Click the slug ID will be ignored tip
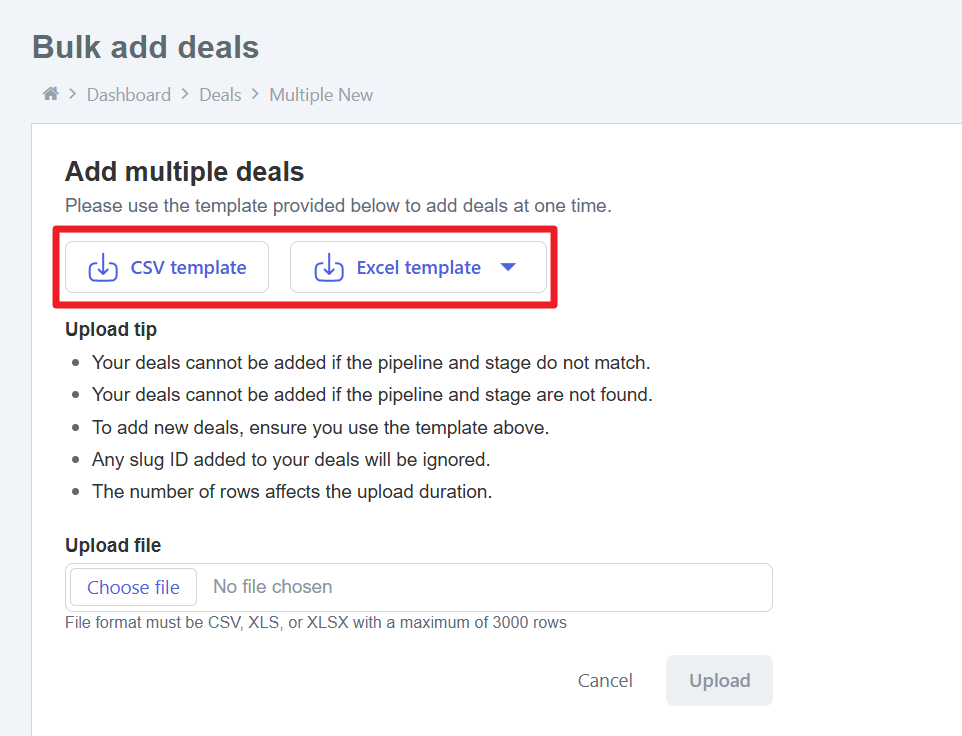 [x=290, y=460]
